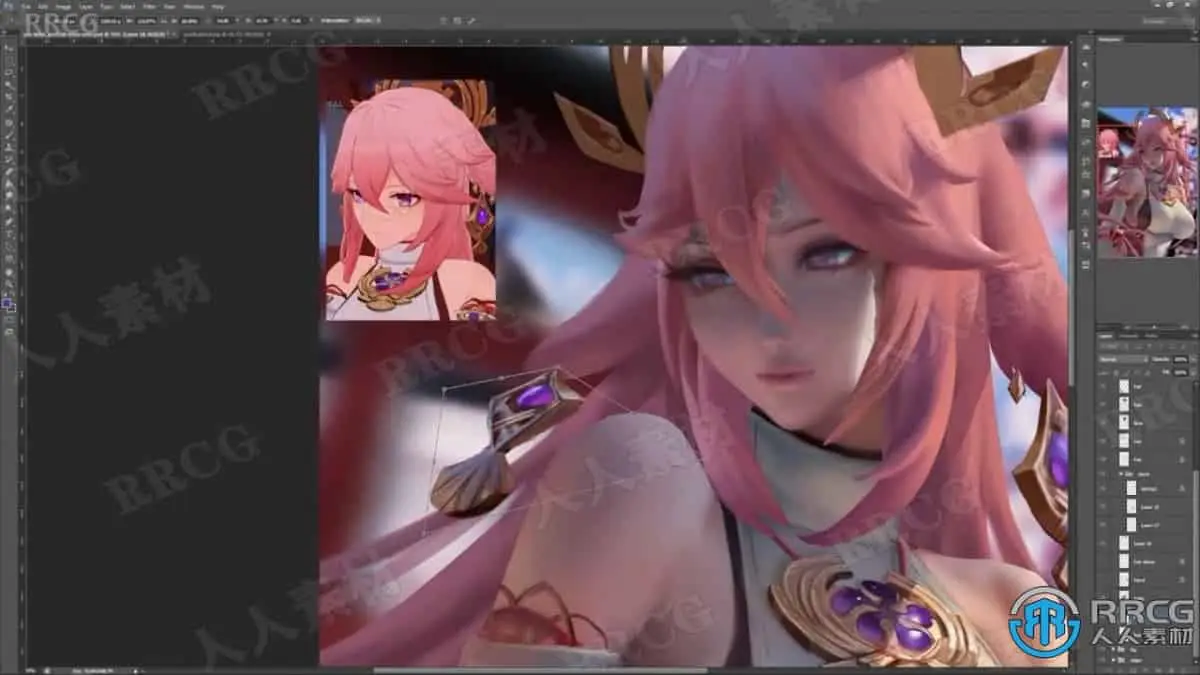This screenshot has height=675, width=1200.
Task: Click the Navigator panel preview thumbnail
Action: pos(1147,182)
